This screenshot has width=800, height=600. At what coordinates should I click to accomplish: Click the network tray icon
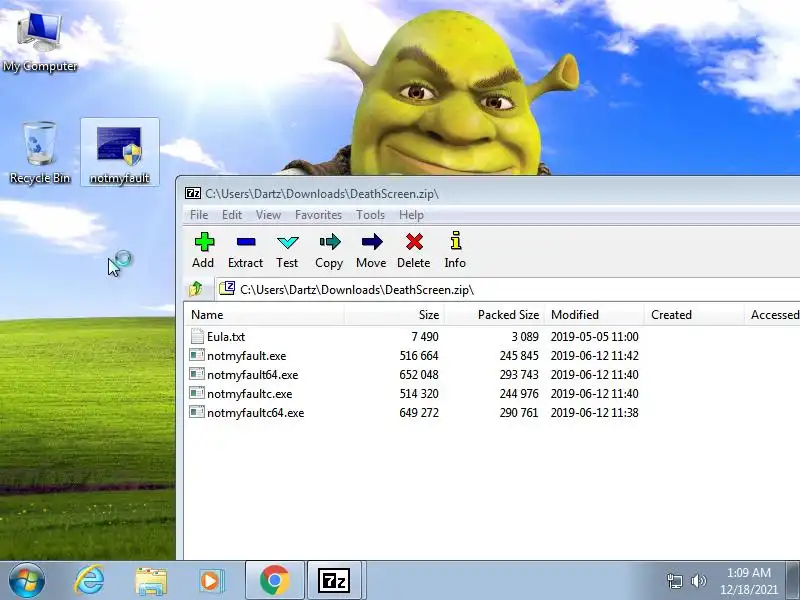[674, 581]
